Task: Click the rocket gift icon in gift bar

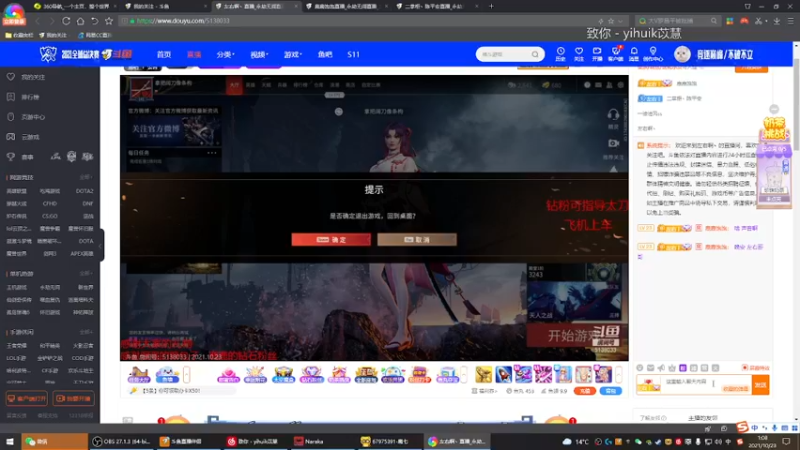Action: [x=504, y=374]
